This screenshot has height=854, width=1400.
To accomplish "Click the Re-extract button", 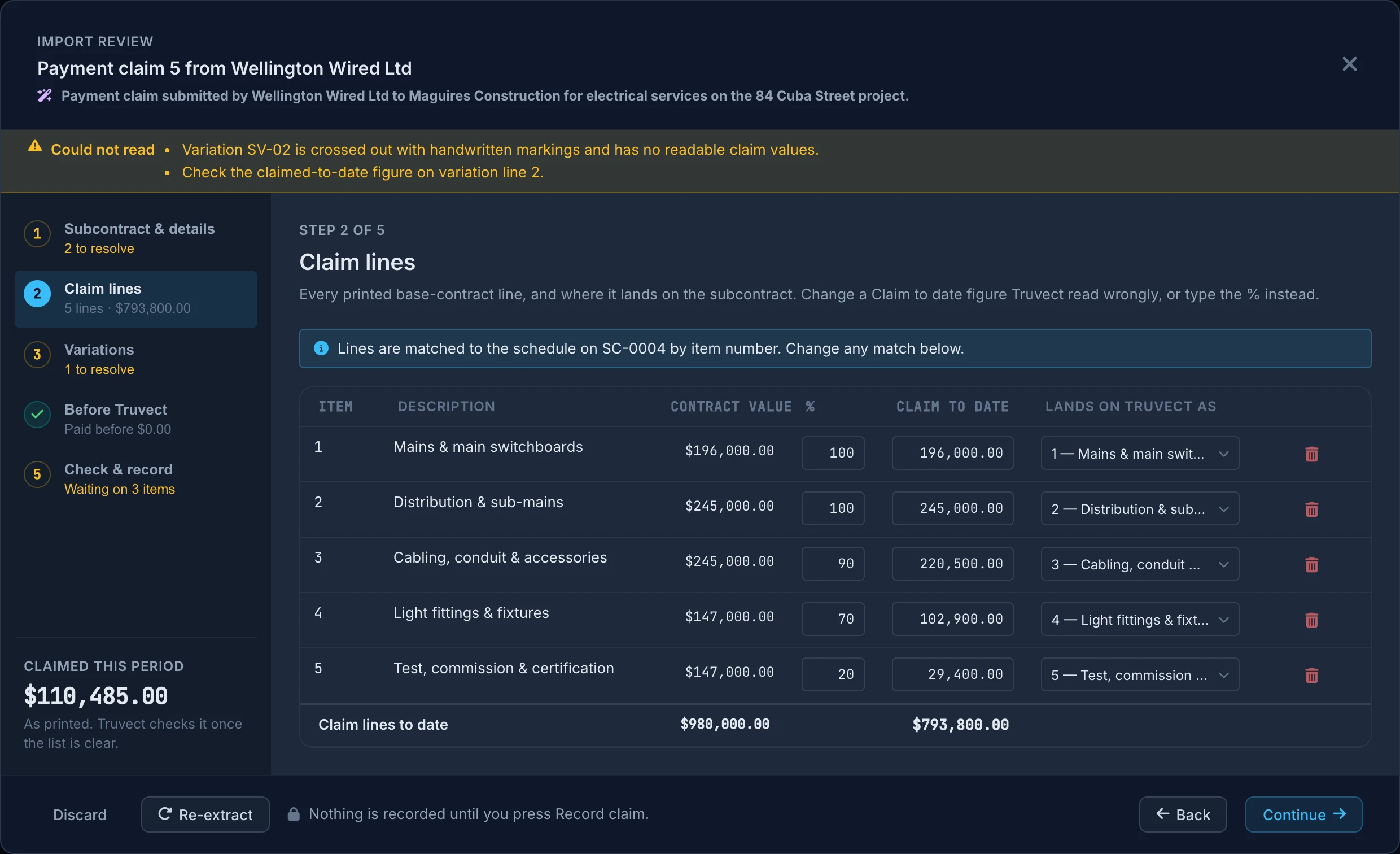I will 205,814.
